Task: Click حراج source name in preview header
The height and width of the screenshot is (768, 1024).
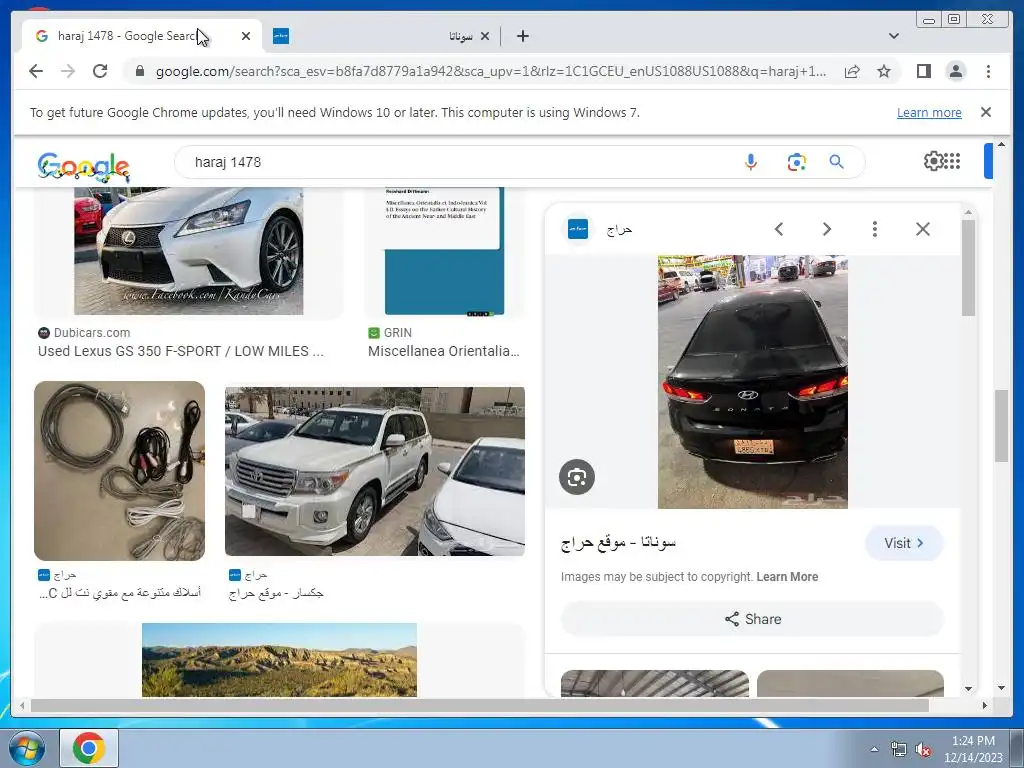Action: click(x=619, y=230)
